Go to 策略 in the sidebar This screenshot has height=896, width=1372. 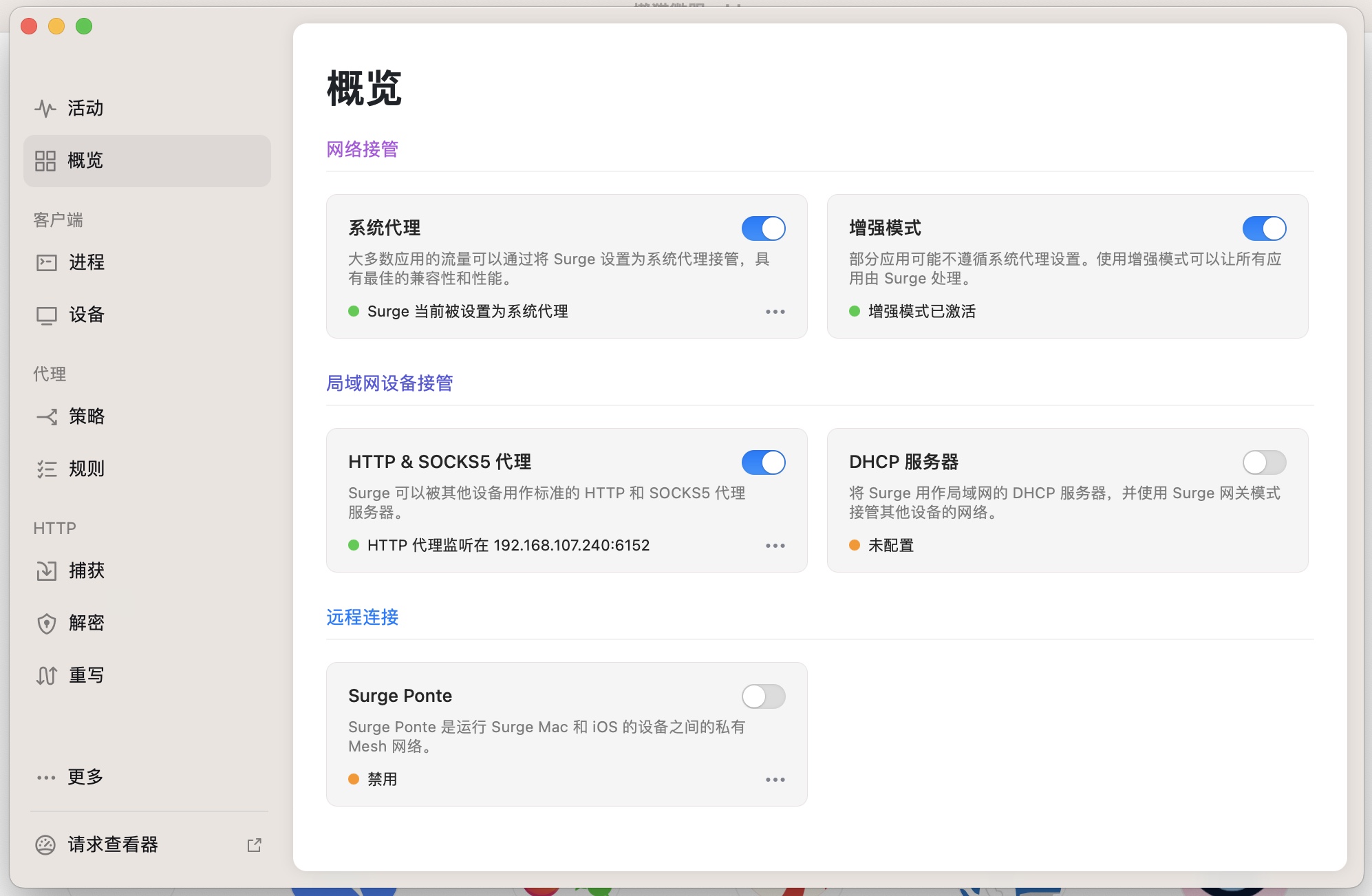tap(147, 416)
